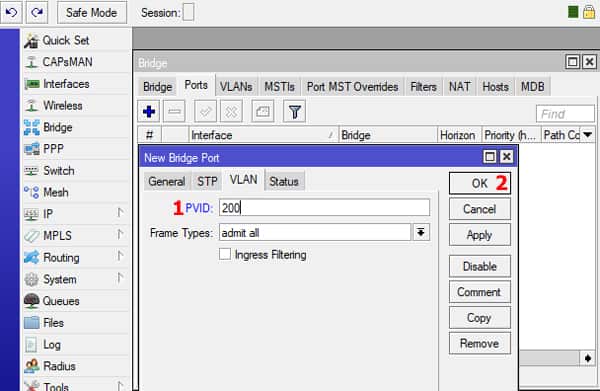Click the Session field box
Screen dimensions: 600x391
(x=188, y=12)
